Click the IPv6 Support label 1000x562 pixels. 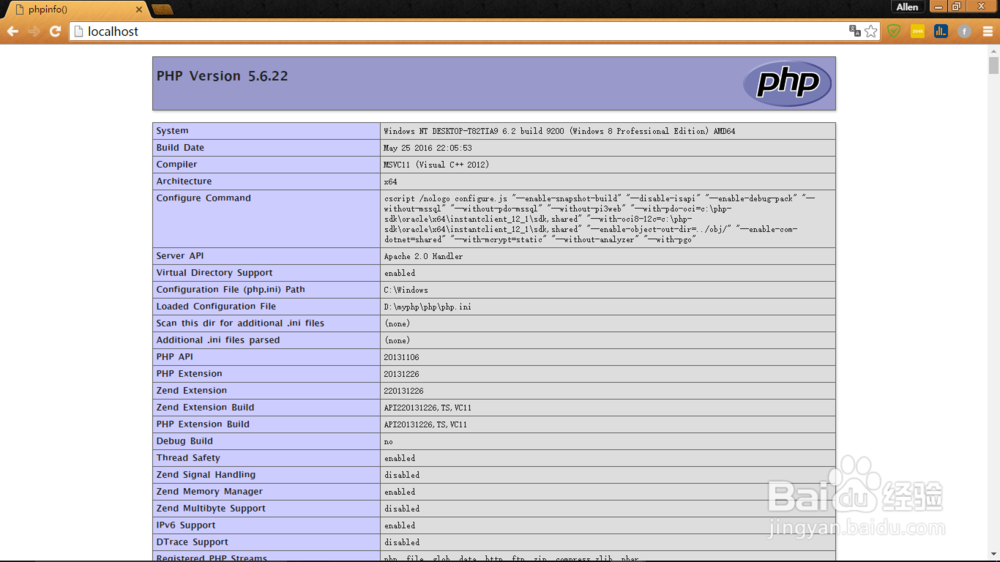coord(186,525)
